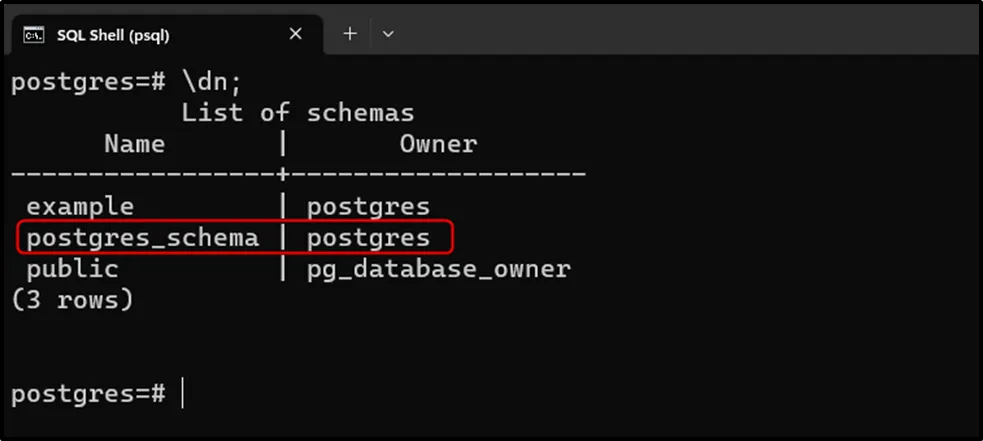This screenshot has width=983, height=441.
Task: Click the 'List of schemas' heading
Action: coord(297,113)
